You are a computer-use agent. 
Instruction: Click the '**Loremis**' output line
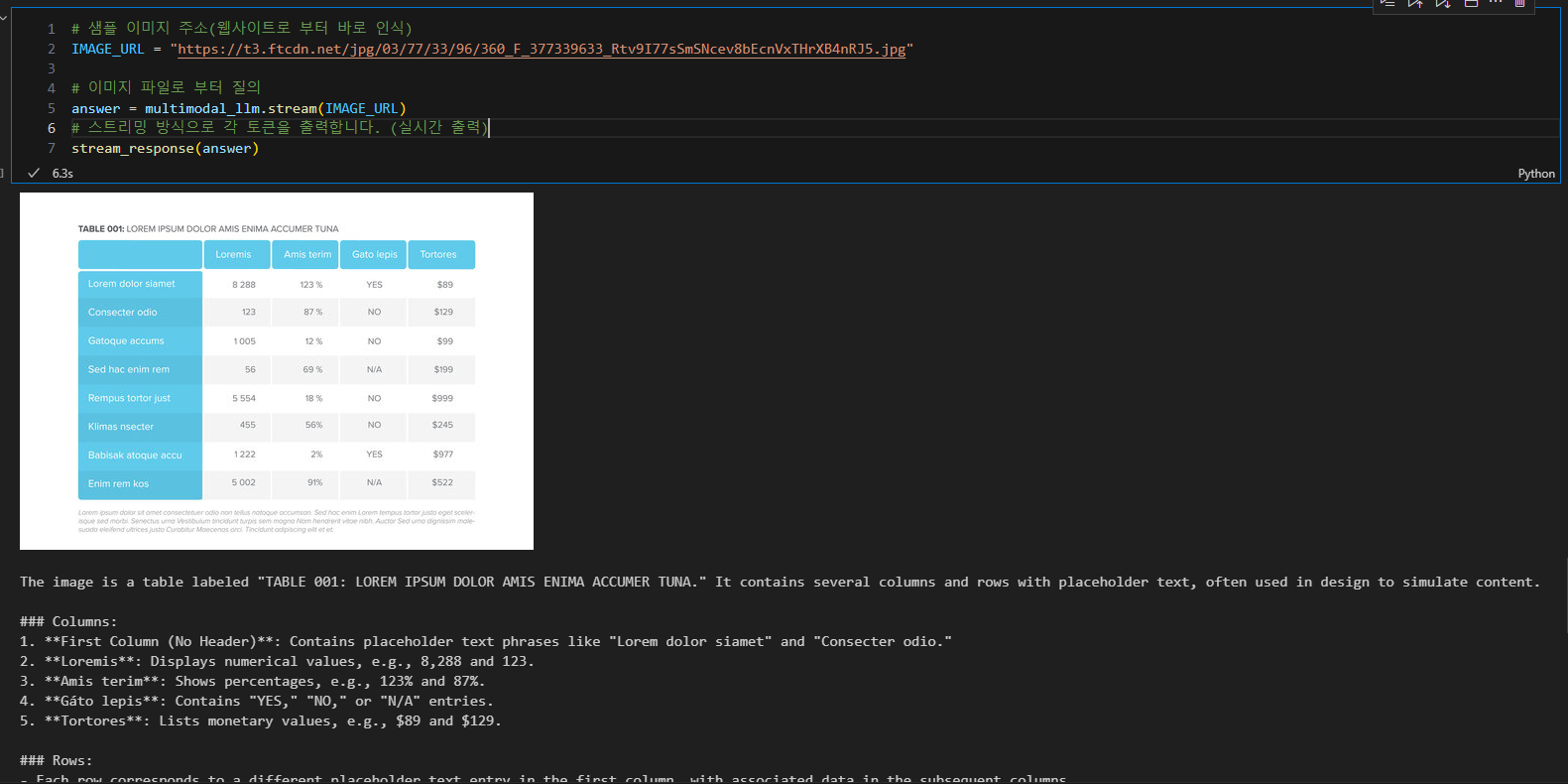(x=277, y=662)
